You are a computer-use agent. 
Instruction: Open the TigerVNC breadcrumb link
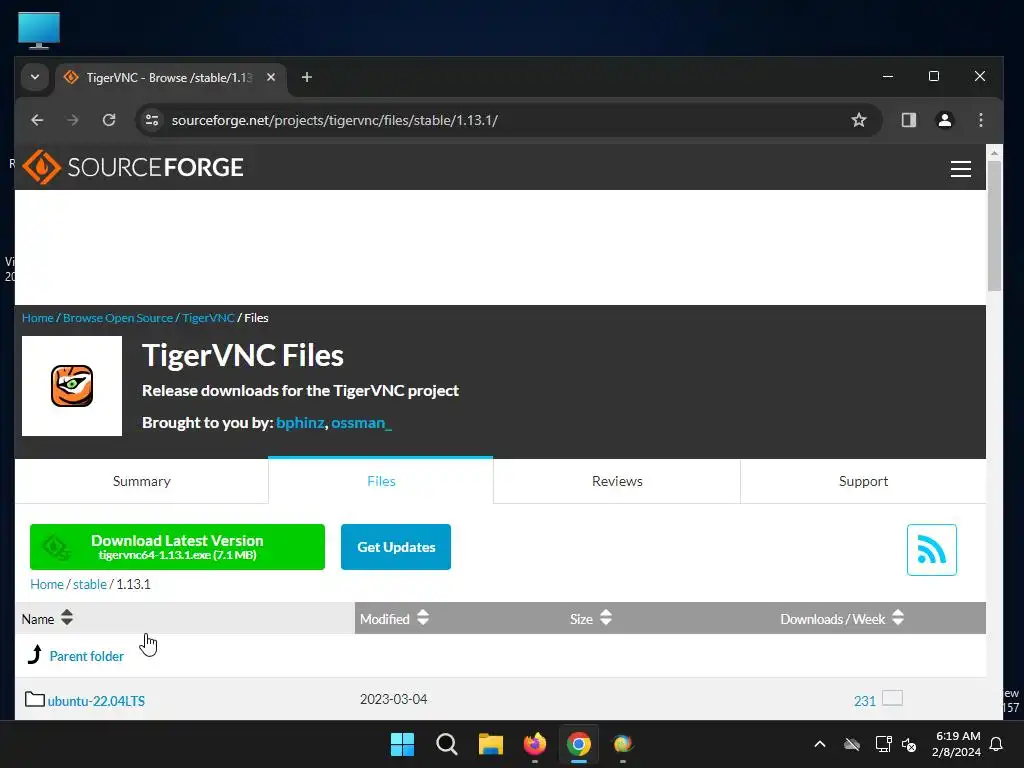208,317
